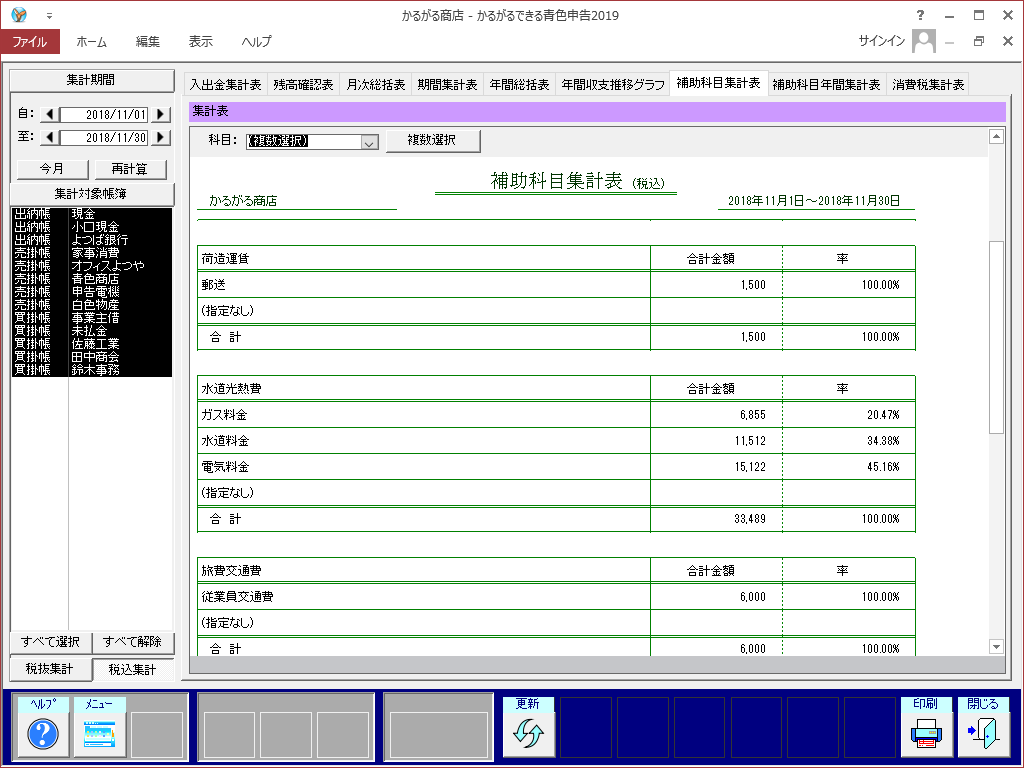Switch to 税抜集計 mode
1024x768 pixels.
click(x=50, y=669)
